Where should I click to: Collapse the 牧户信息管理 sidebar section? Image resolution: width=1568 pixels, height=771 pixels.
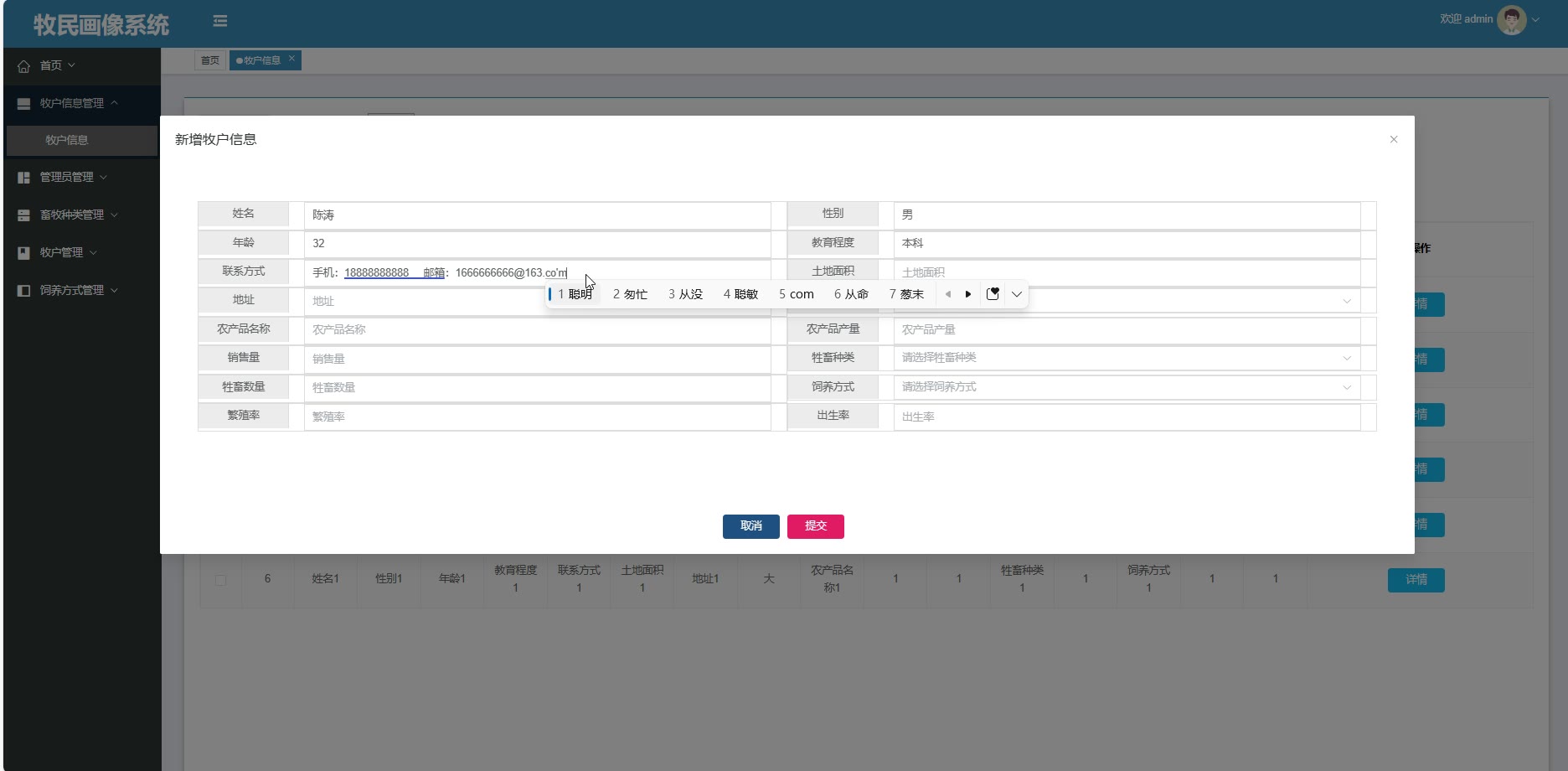click(81, 103)
